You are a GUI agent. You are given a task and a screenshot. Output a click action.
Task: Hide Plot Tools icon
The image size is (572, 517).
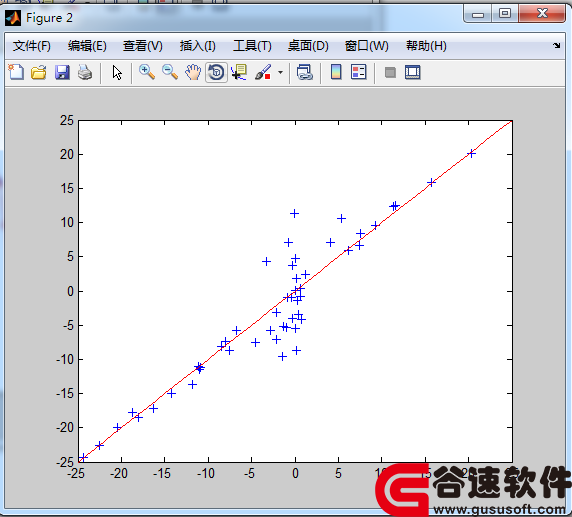390,72
